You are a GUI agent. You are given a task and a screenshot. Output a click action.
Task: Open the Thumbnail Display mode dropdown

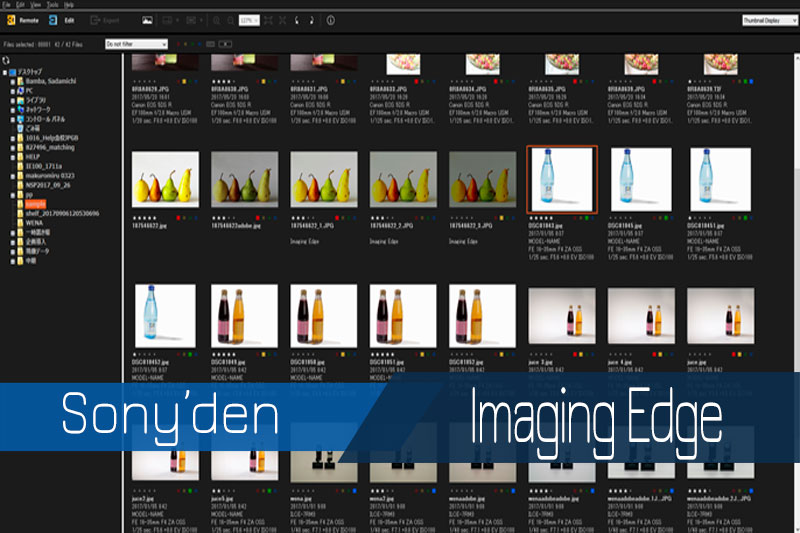769,20
